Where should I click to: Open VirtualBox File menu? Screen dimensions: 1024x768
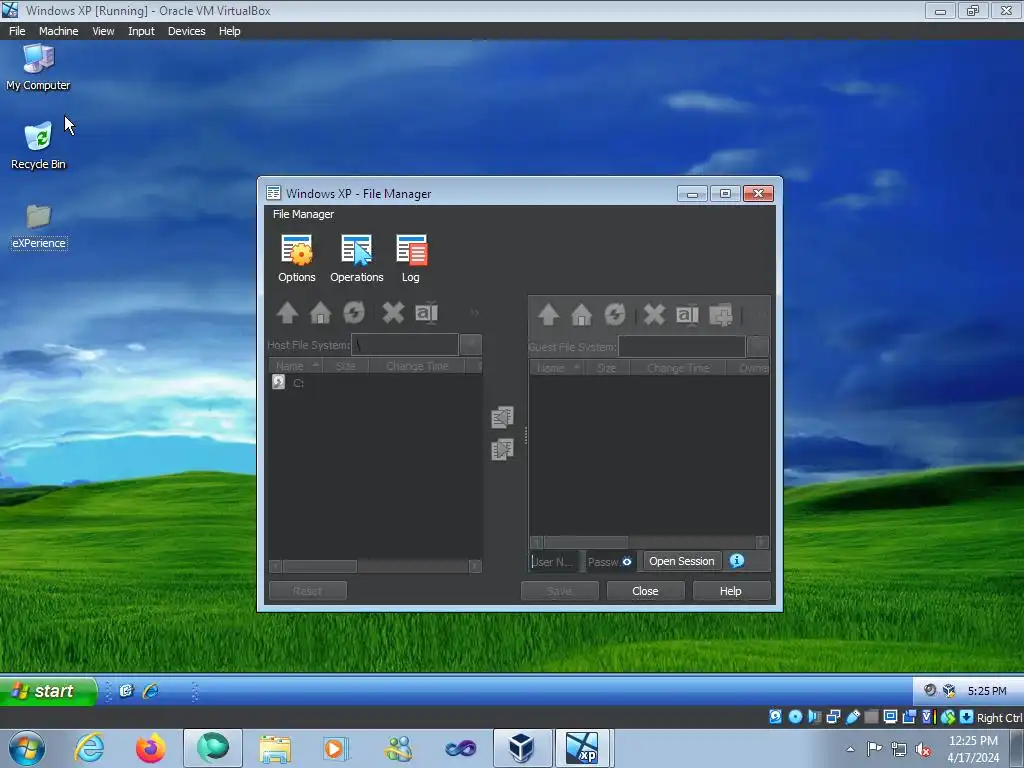17,31
